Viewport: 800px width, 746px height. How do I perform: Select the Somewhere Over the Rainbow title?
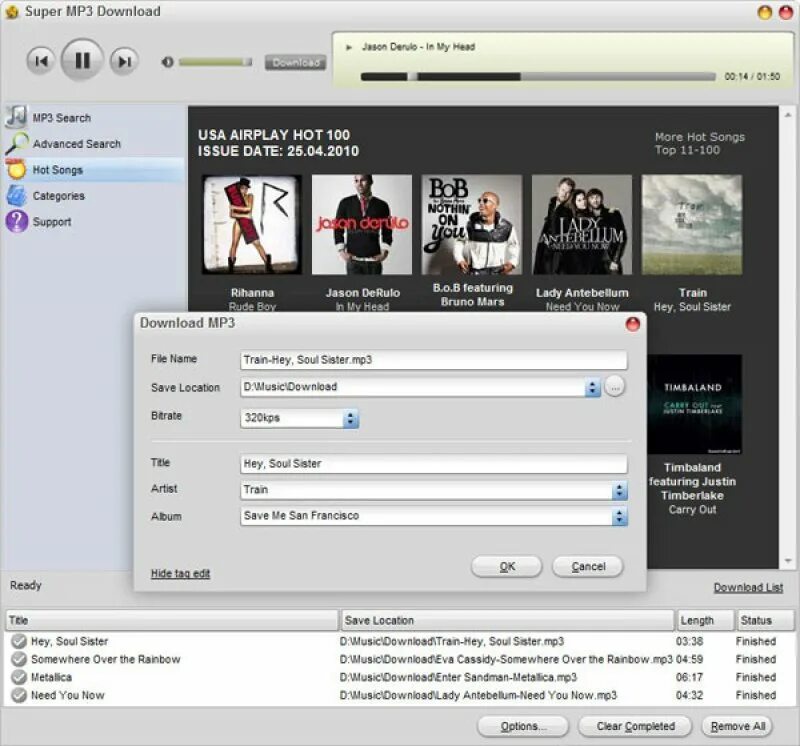(x=106, y=659)
